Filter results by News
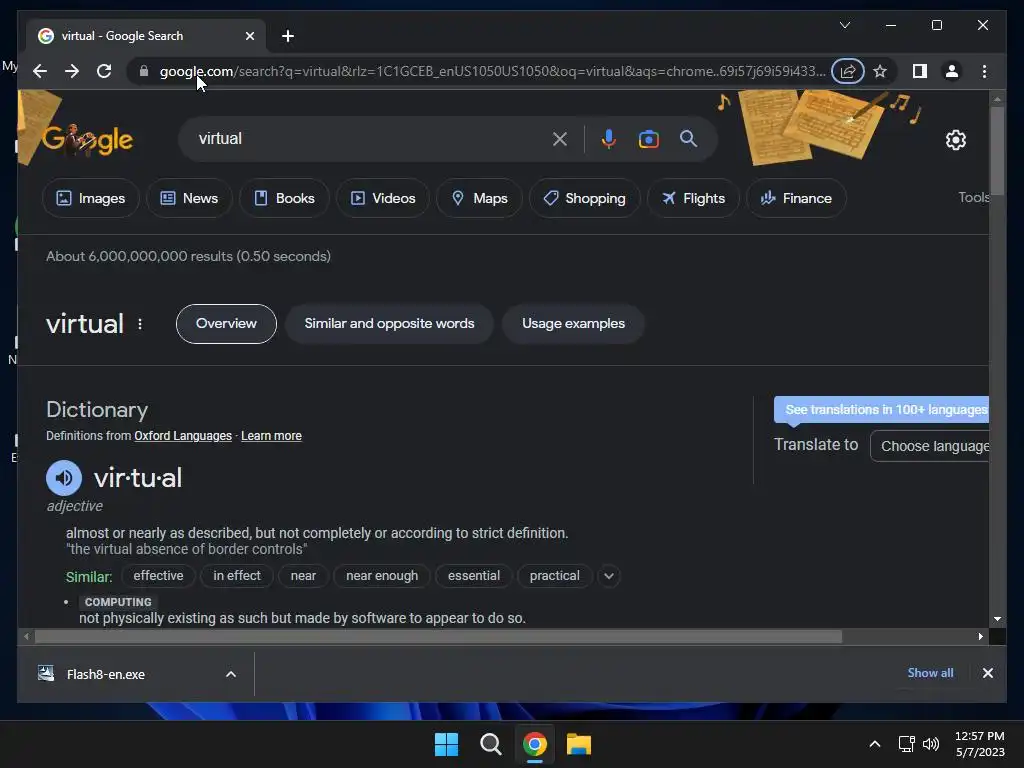 click(189, 198)
